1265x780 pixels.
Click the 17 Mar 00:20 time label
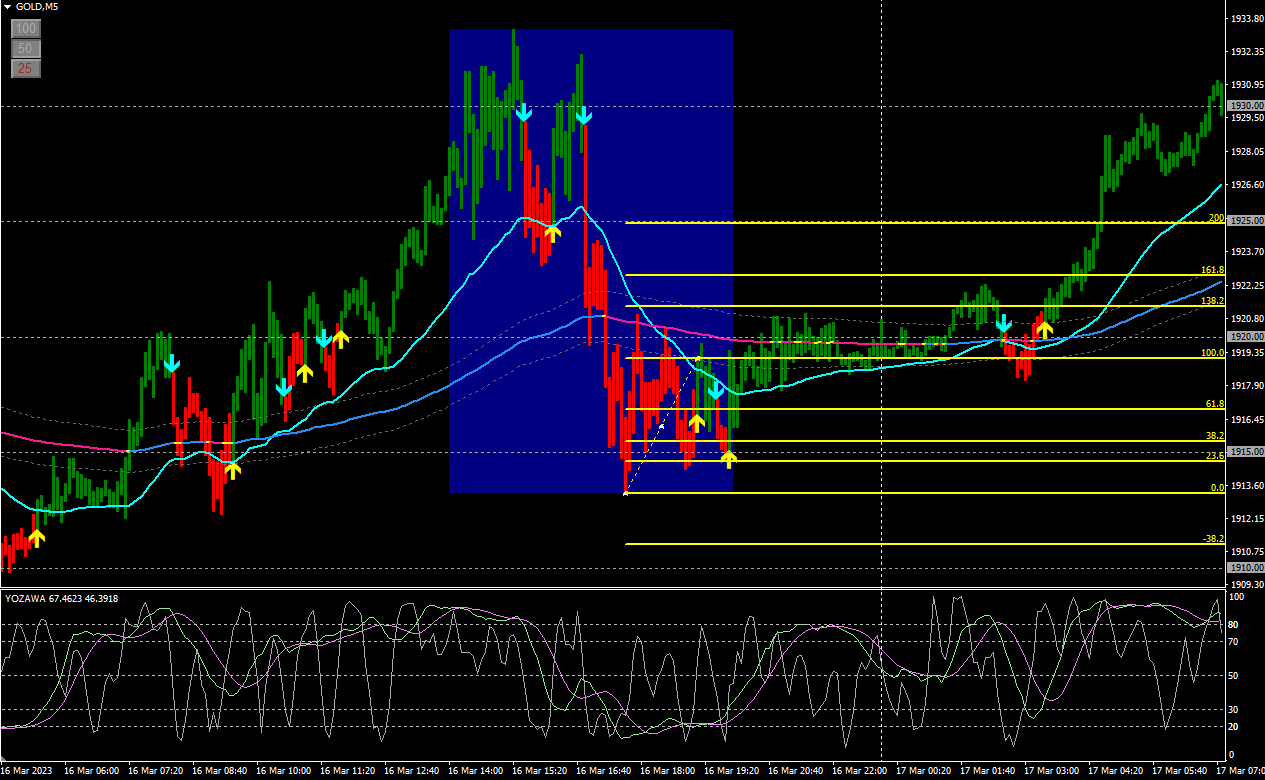(x=924, y=771)
